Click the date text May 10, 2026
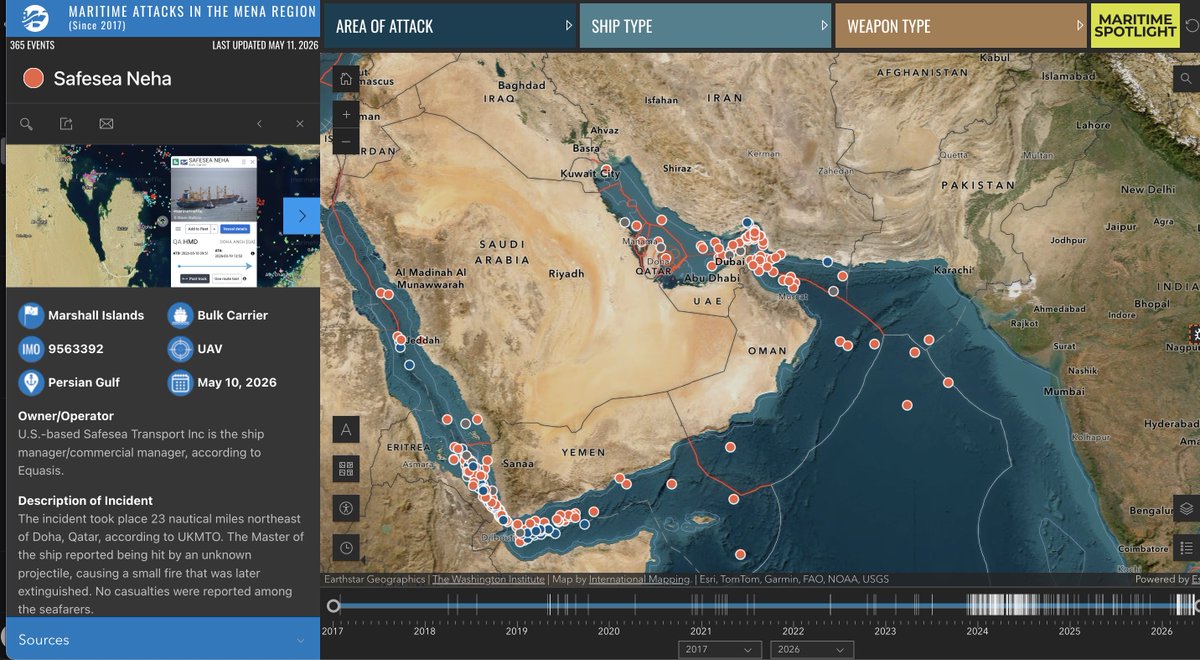The height and width of the screenshot is (660, 1200). [x=237, y=382]
